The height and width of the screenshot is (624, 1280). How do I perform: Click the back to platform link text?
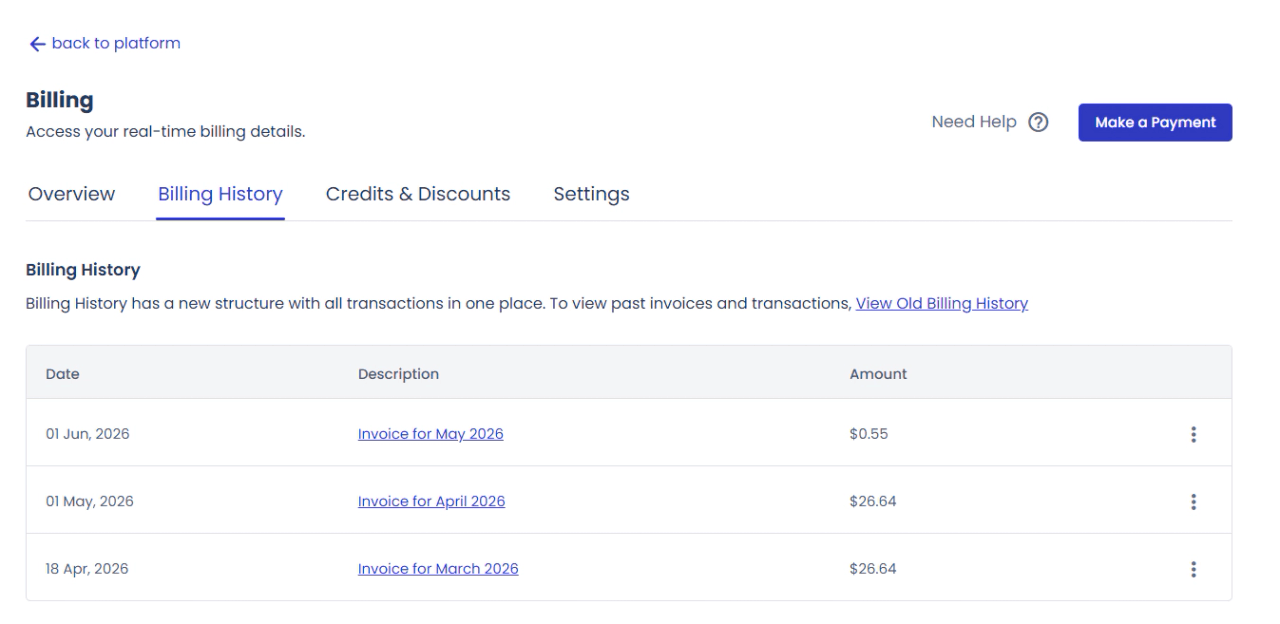point(116,43)
